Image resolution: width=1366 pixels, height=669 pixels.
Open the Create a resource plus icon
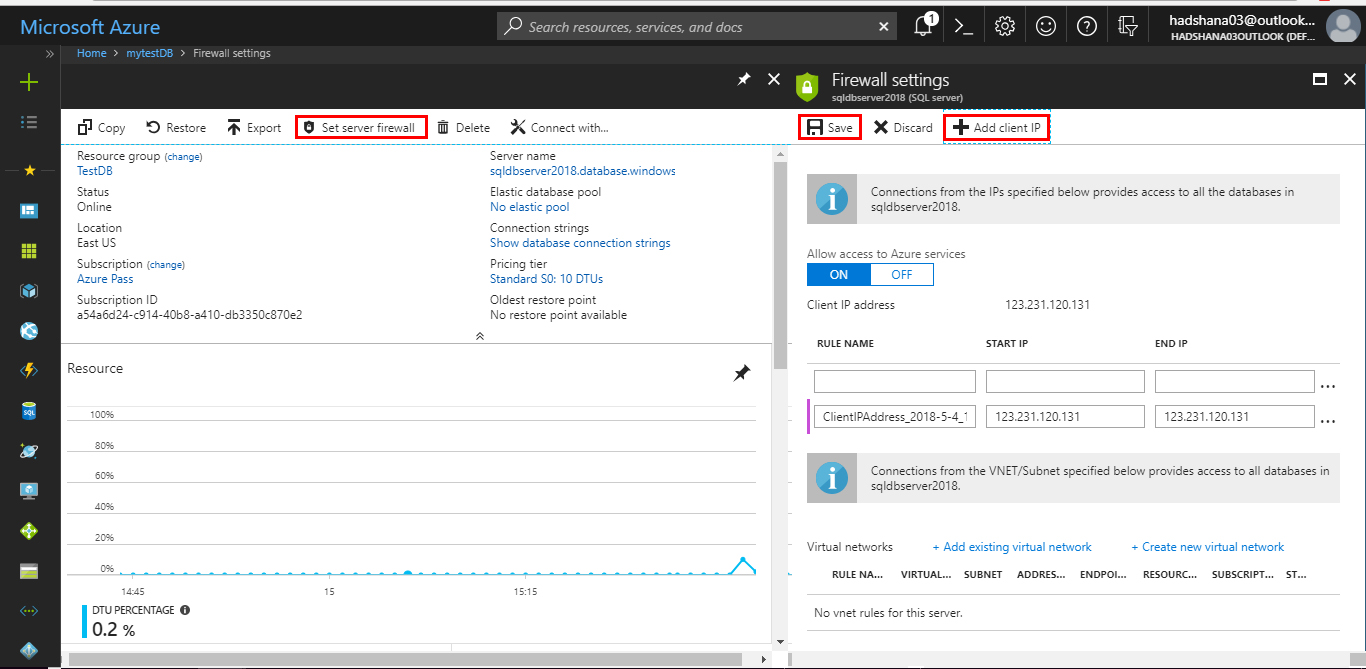(x=29, y=82)
